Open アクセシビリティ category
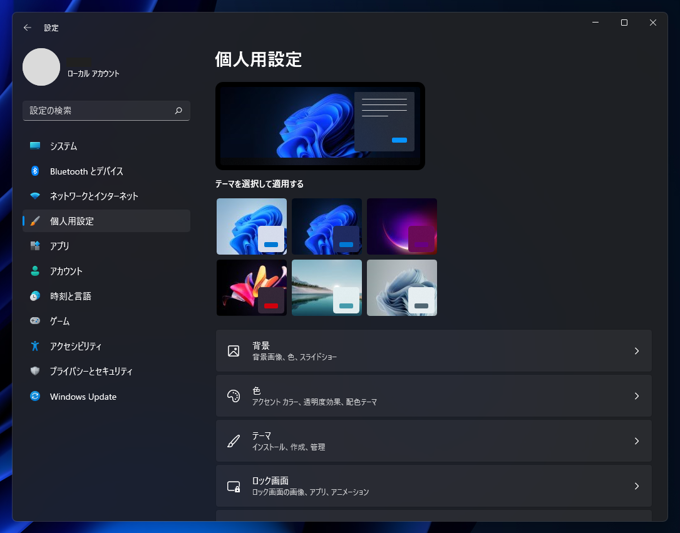680x533 pixels. (106, 347)
